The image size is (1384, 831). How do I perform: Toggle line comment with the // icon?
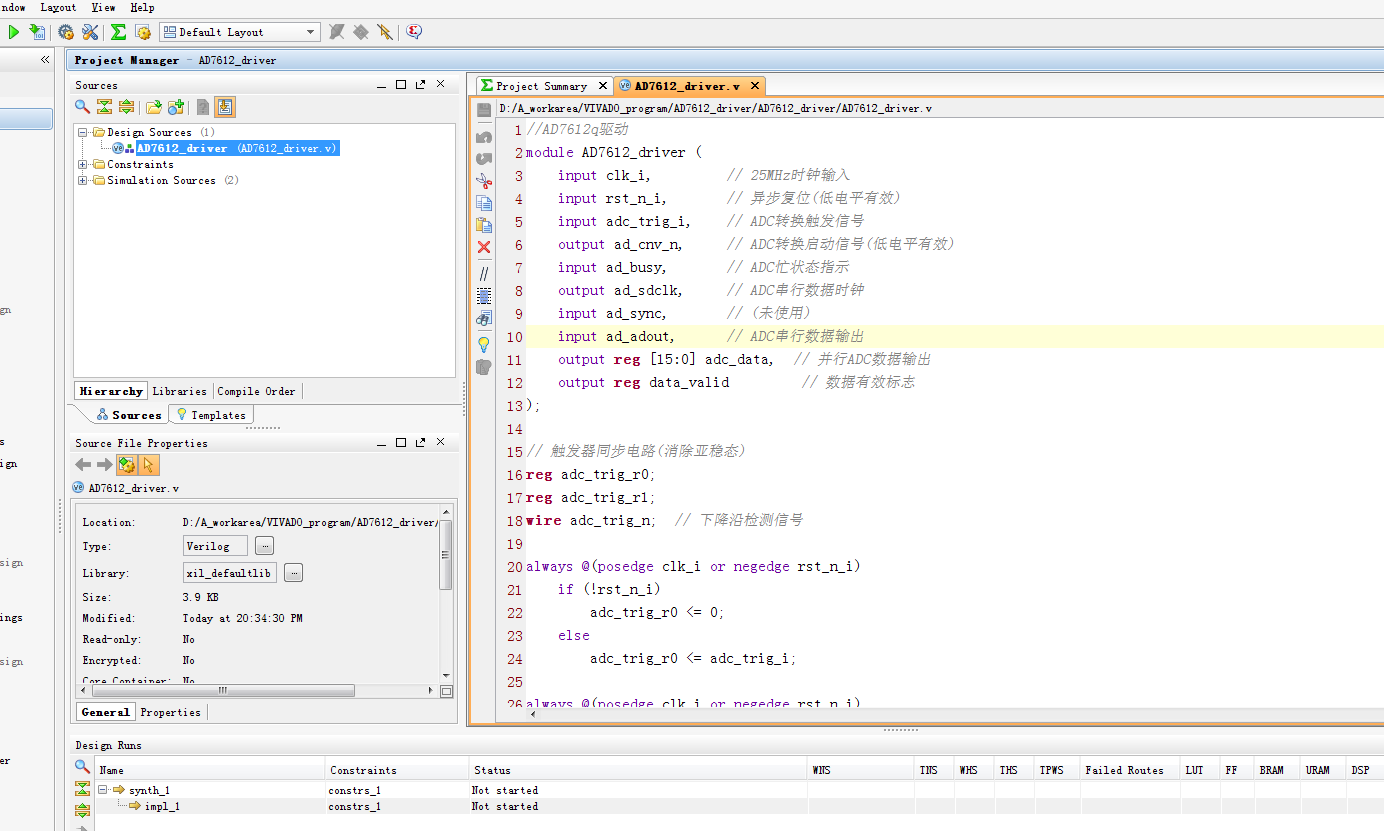(484, 273)
